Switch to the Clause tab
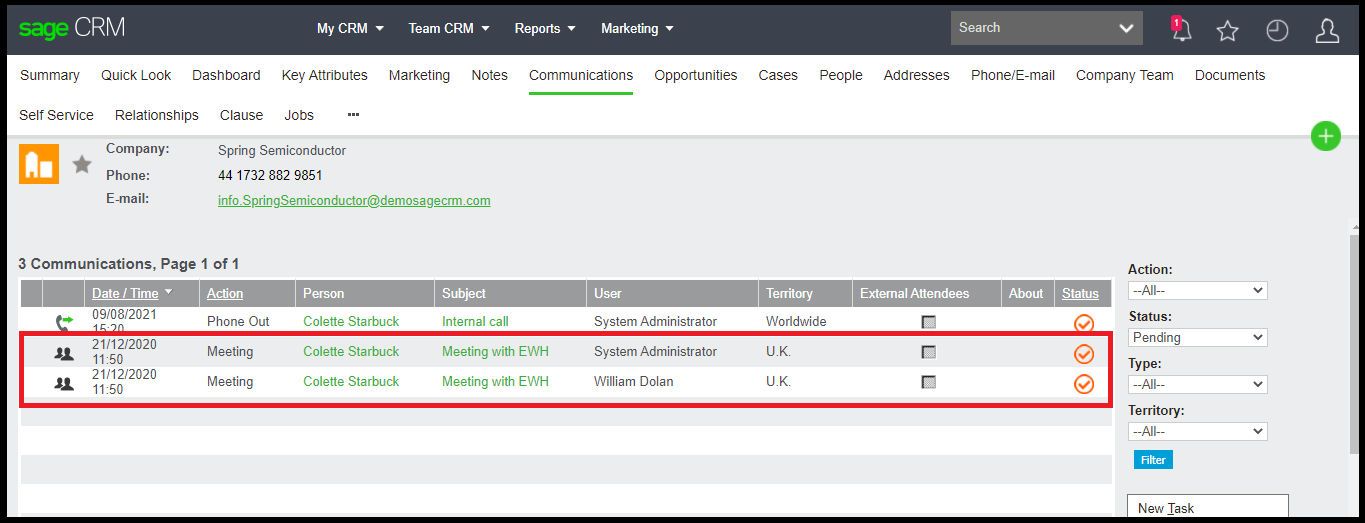1365x523 pixels. click(242, 115)
